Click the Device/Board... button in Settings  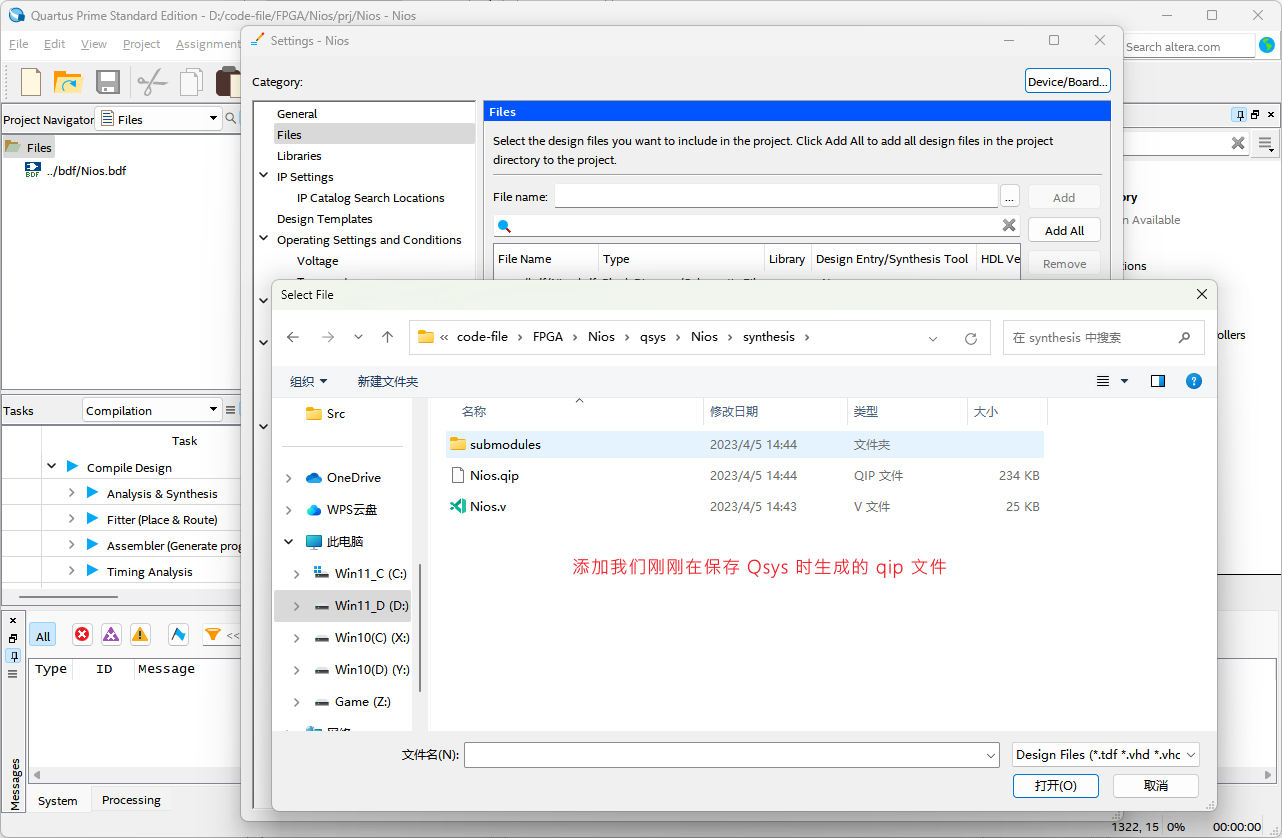[x=1068, y=82]
